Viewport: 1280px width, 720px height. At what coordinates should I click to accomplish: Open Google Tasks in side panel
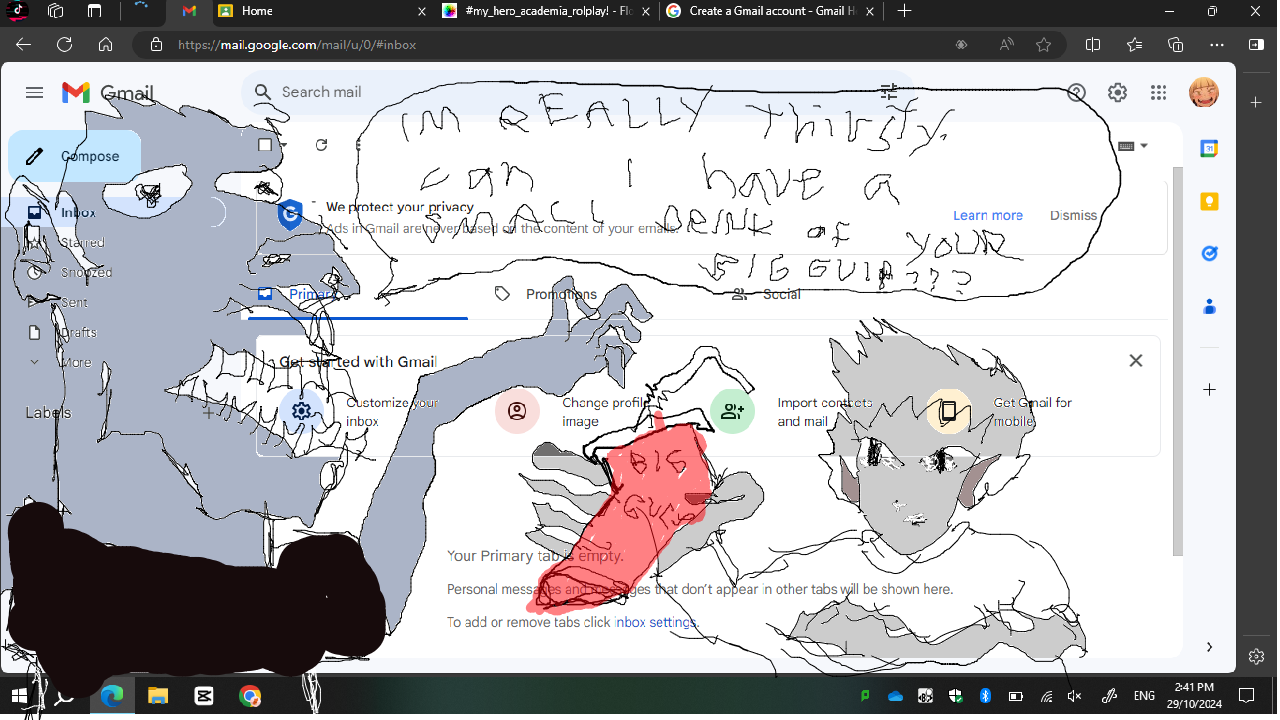[1209, 253]
